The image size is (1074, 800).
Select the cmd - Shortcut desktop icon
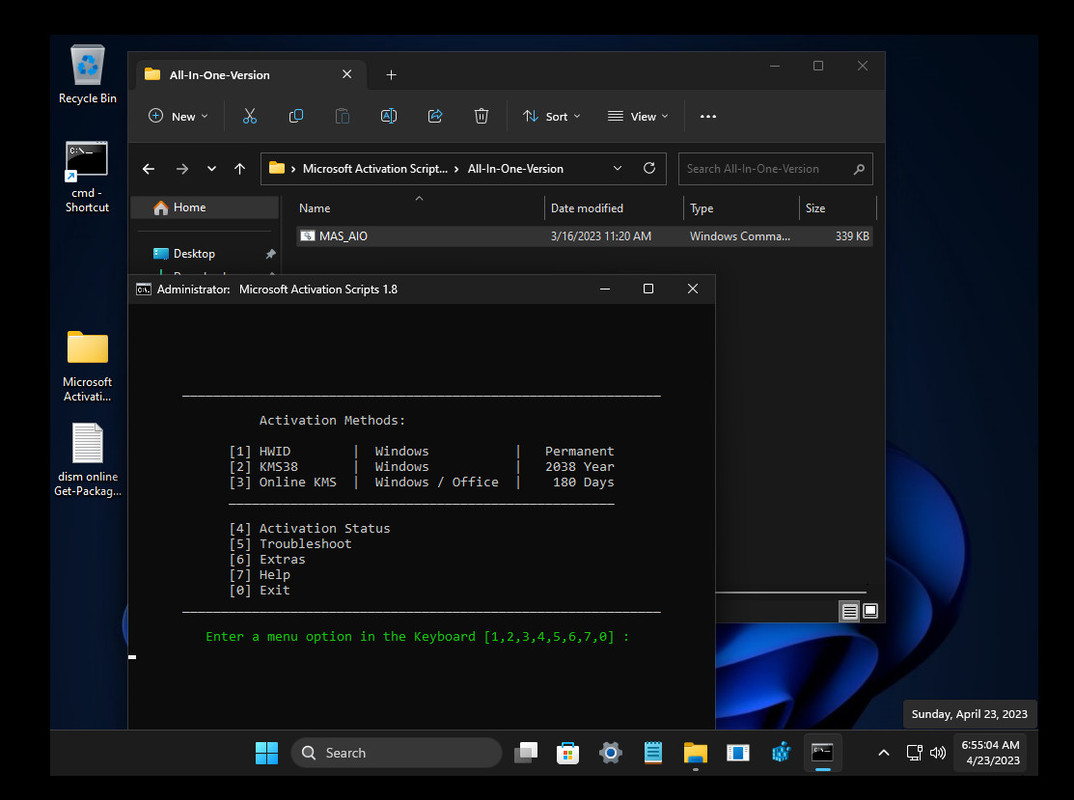(87, 177)
